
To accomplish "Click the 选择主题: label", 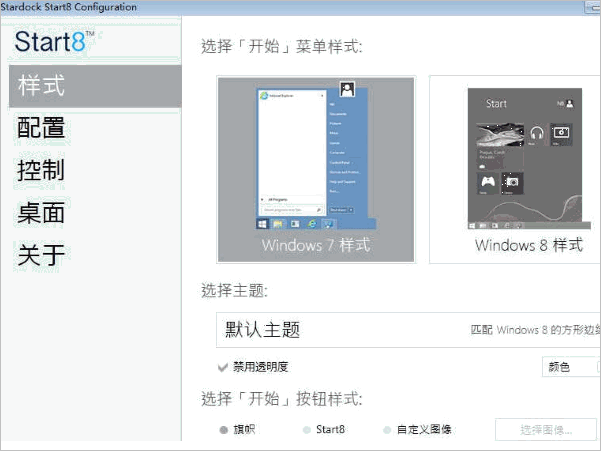I will (235, 290).
